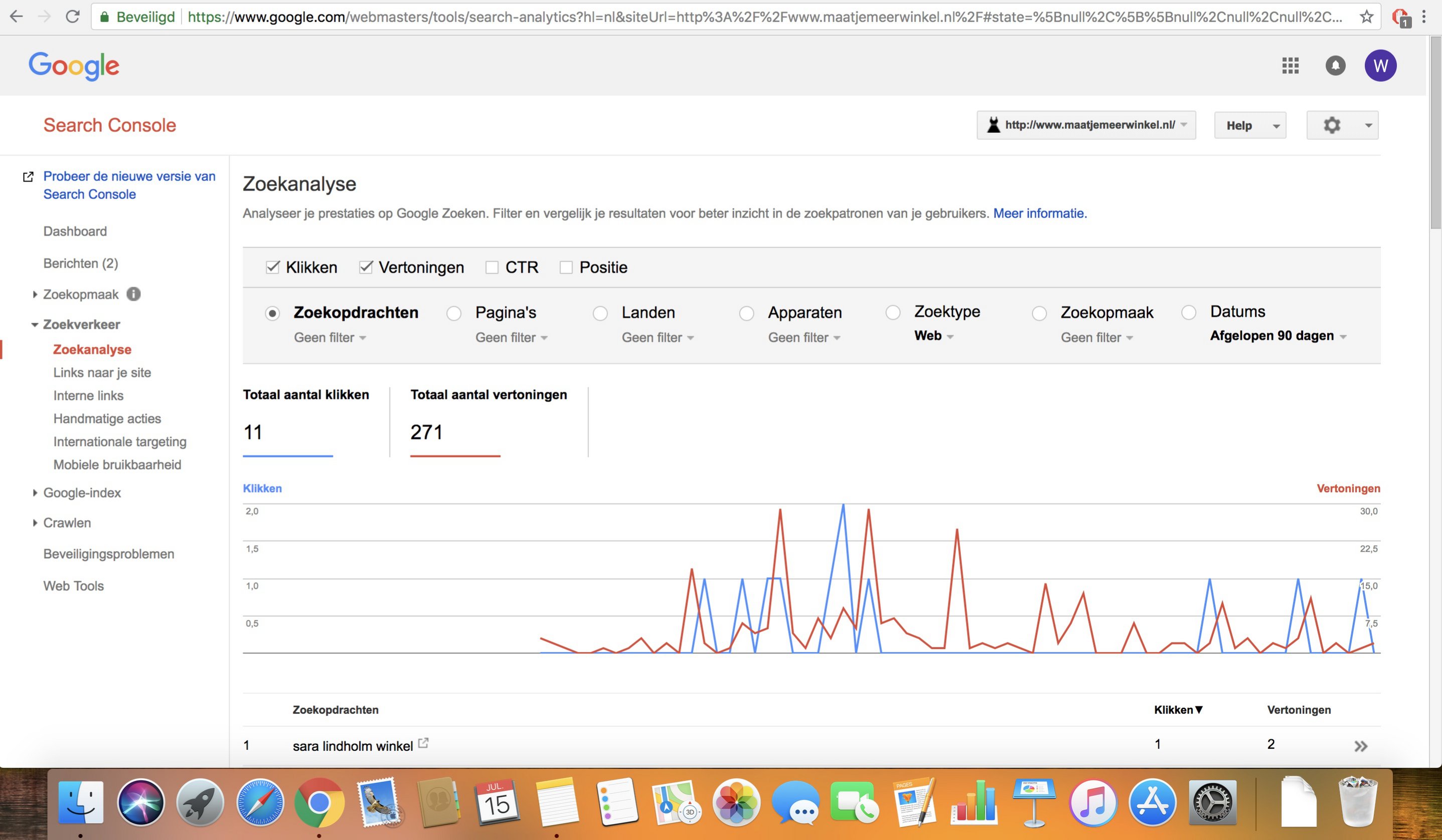Open external link icon next to sara lindholm winkel
The height and width of the screenshot is (840, 1442).
point(423,743)
